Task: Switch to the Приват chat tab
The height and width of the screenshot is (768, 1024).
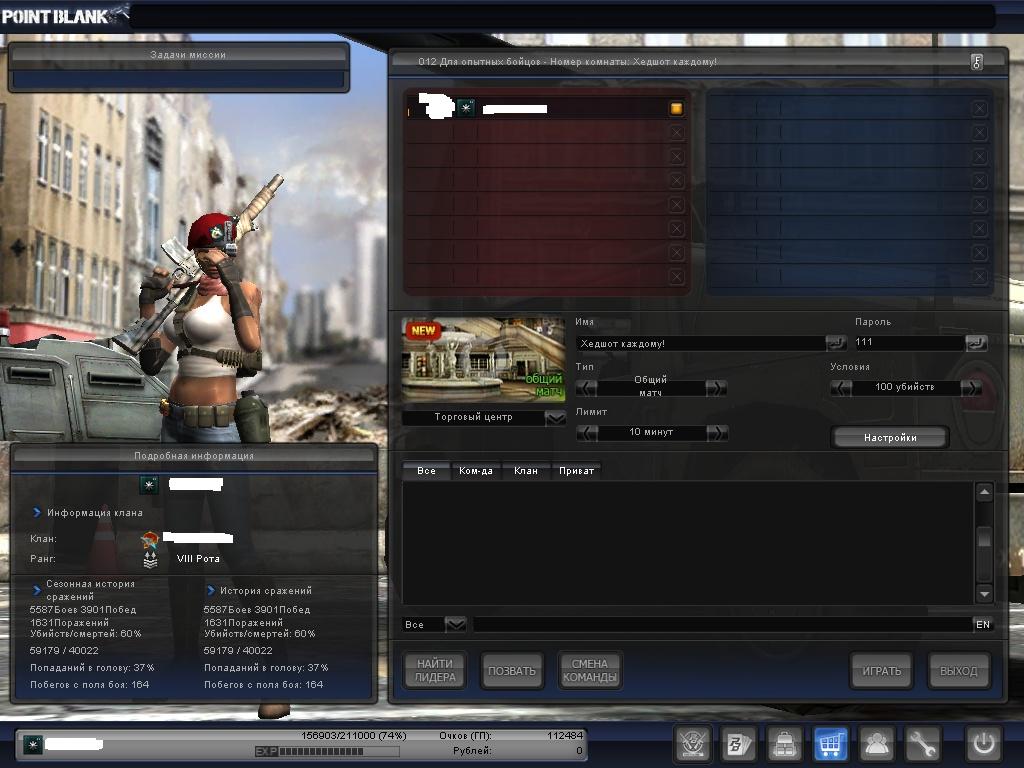Action: (x=576, y=470)
